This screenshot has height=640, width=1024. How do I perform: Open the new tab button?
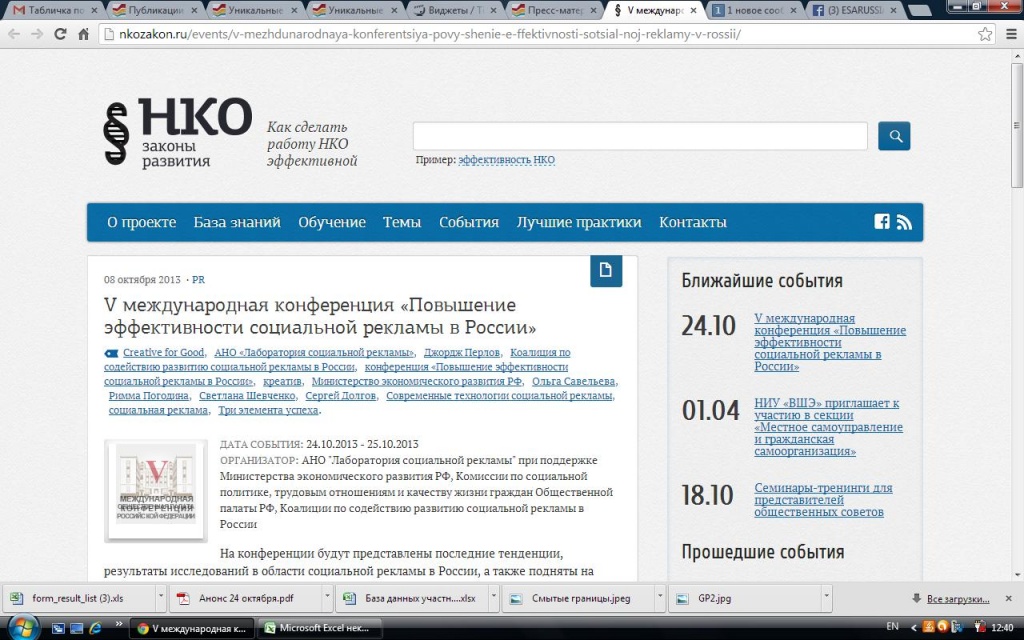[x=920, y=10]
